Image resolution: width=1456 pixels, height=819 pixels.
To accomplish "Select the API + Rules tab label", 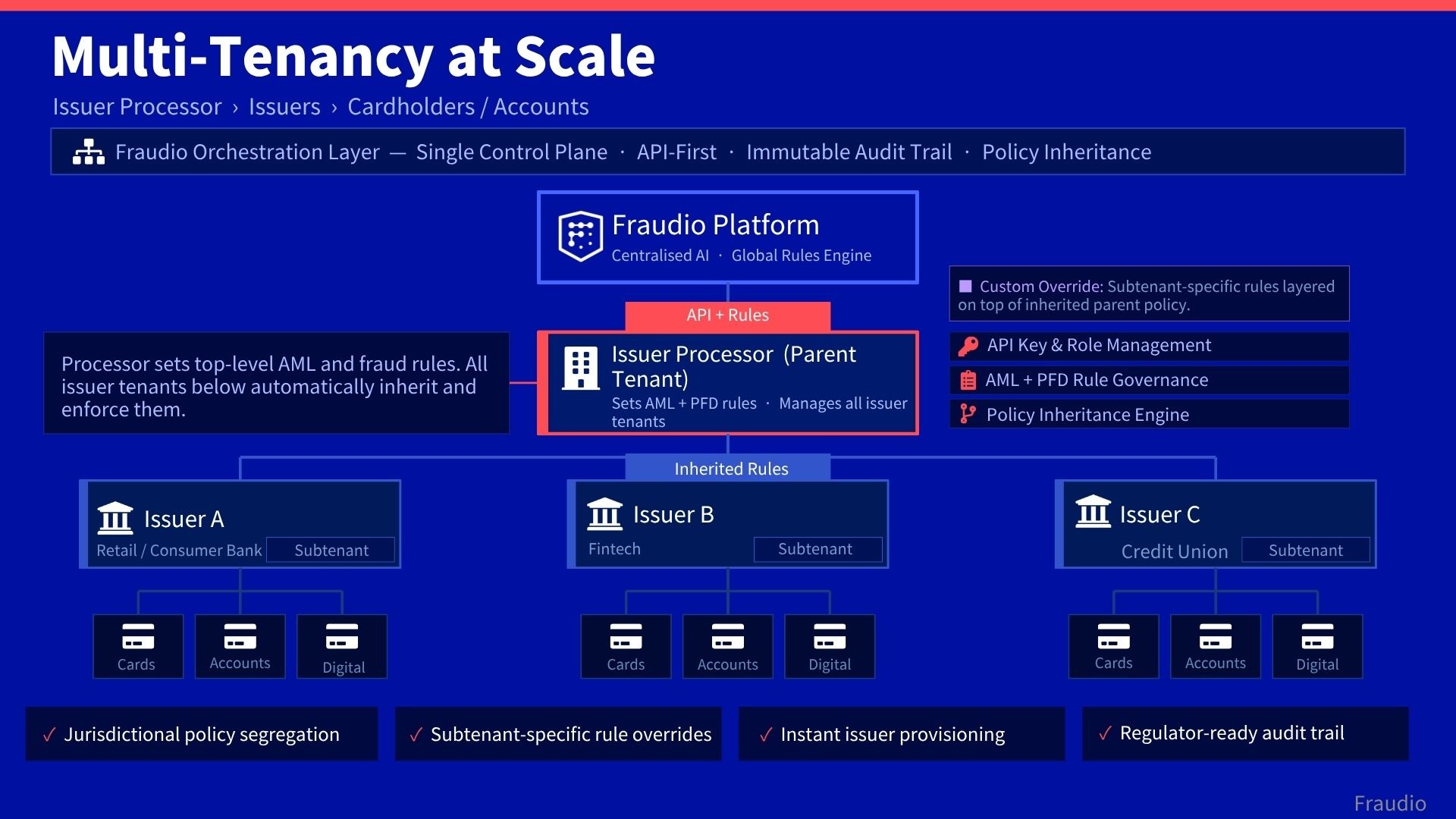I will tap(727, 315).
